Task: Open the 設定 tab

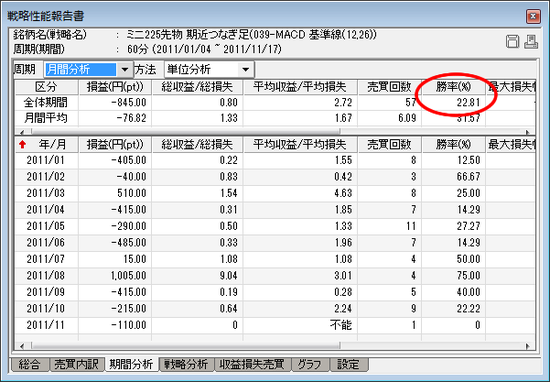Action: pos(349,364)
